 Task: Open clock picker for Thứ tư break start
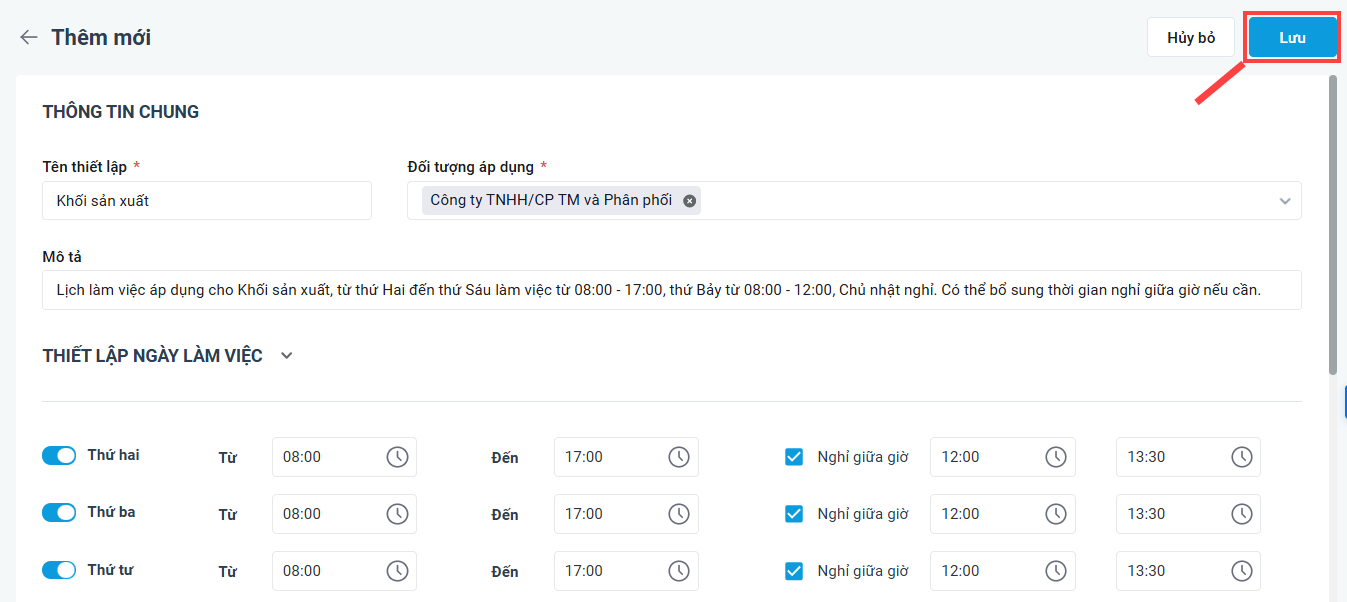(1056, 571)
